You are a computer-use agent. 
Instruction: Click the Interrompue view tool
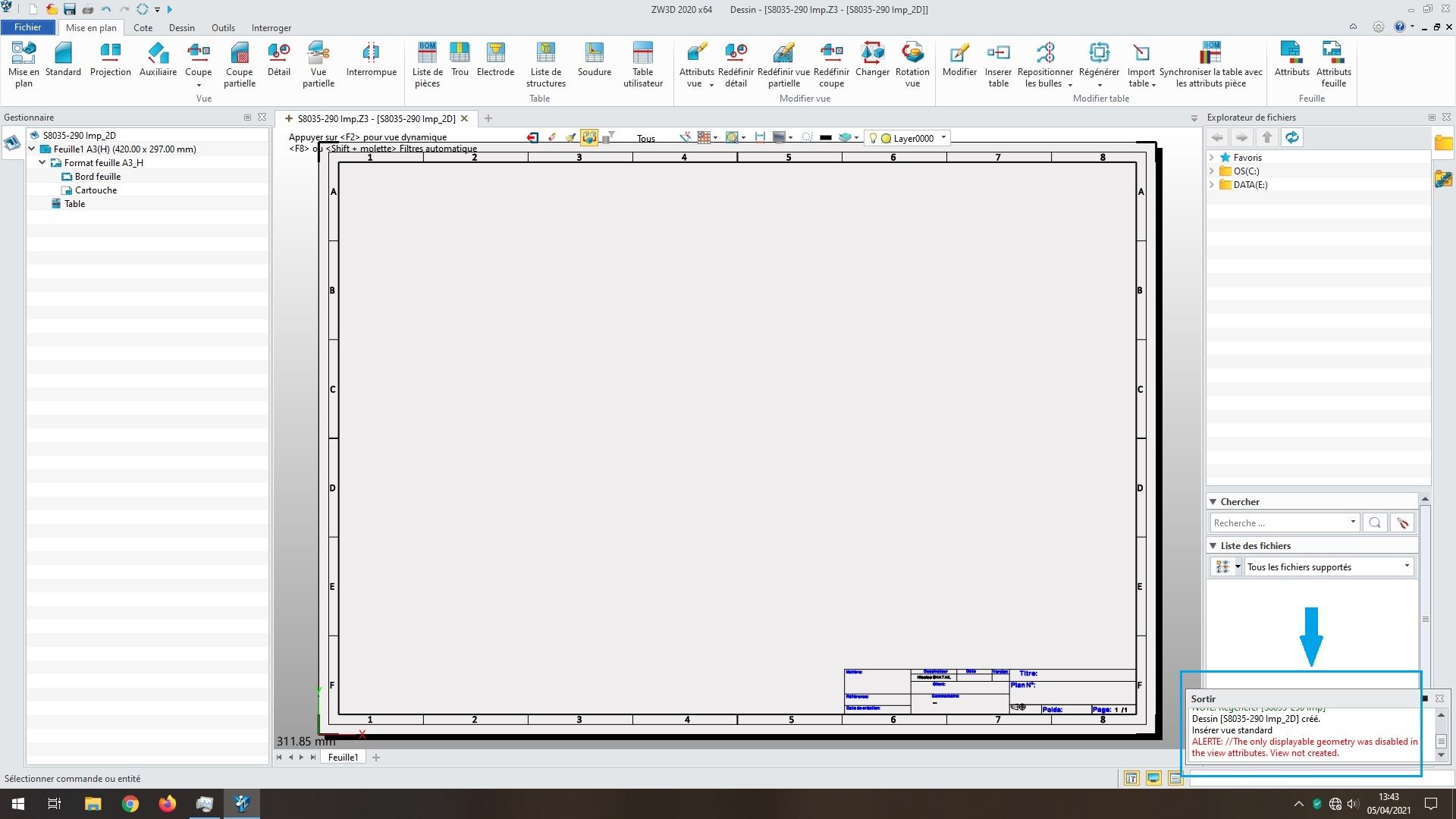372,59
